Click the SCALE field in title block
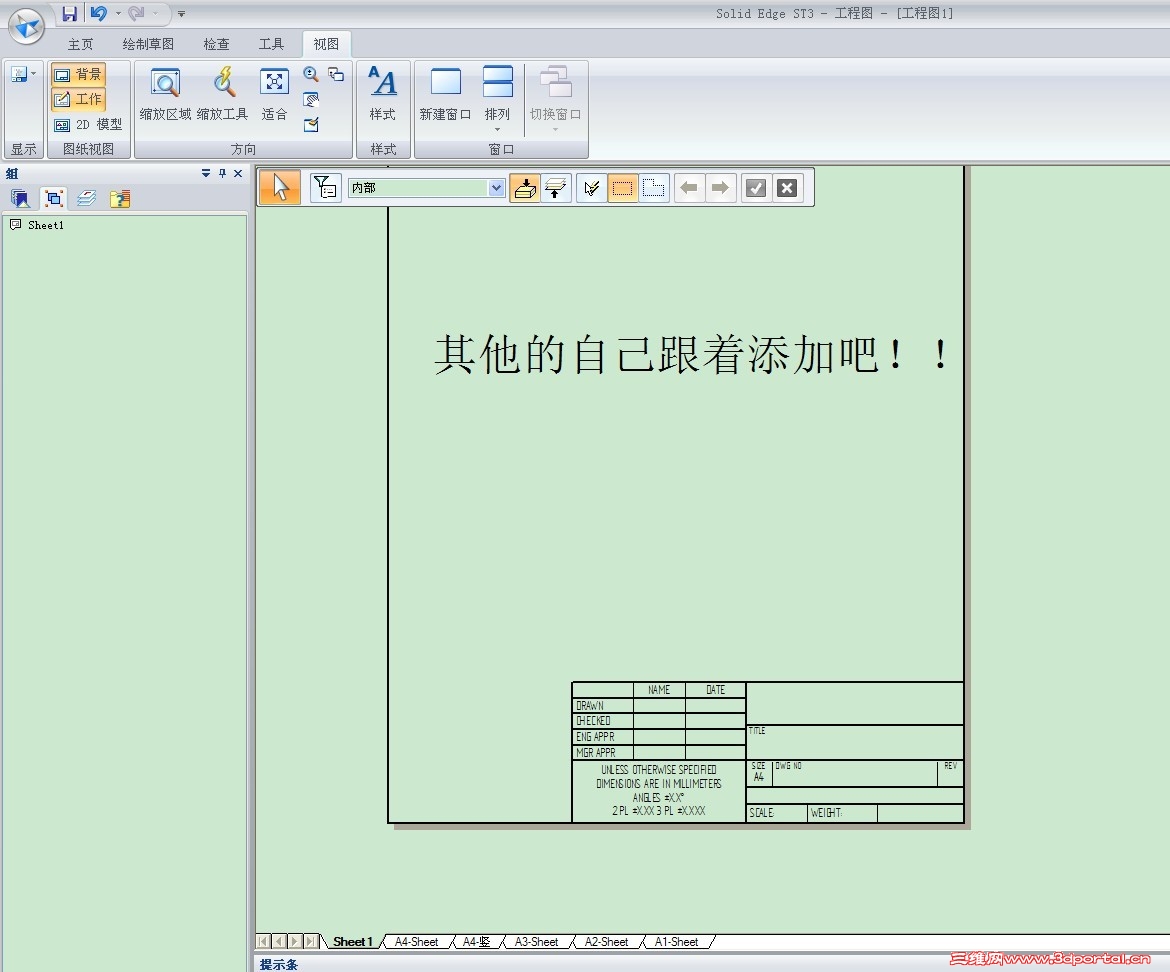The width and height of the screenshot is (1170, 972). point(777,812)
